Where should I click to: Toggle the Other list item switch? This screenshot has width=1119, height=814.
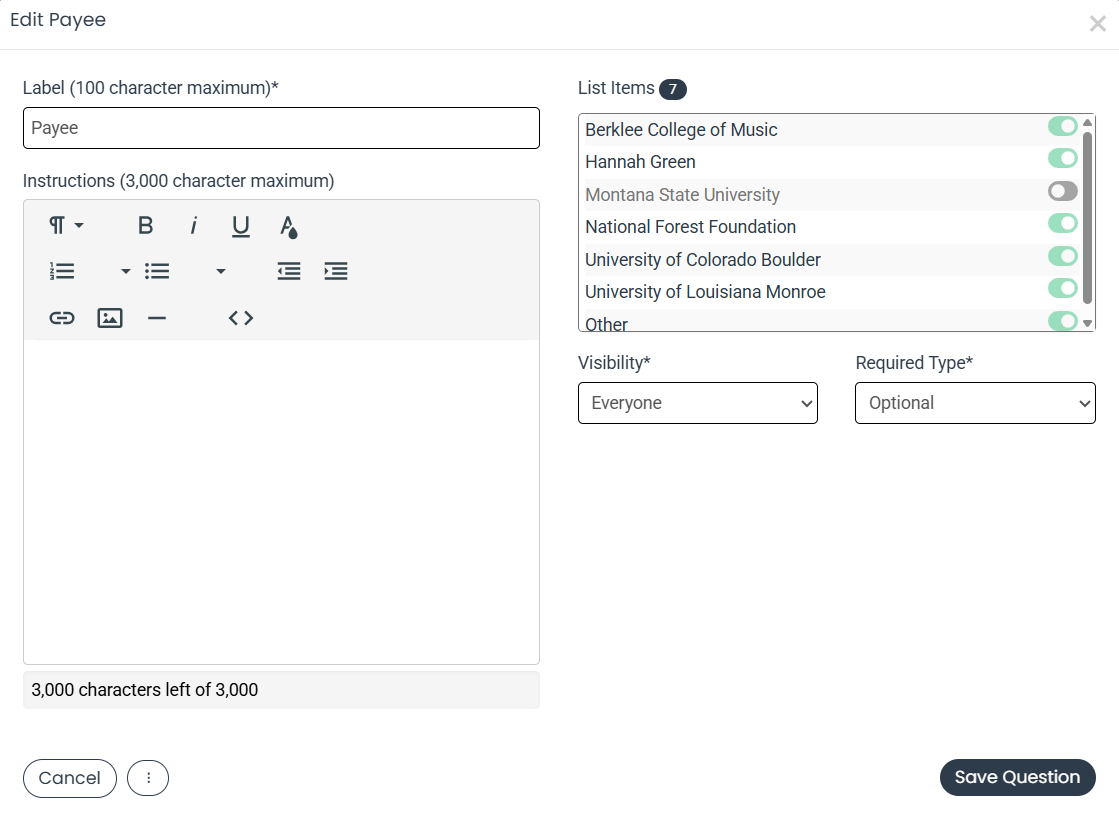1062,321
